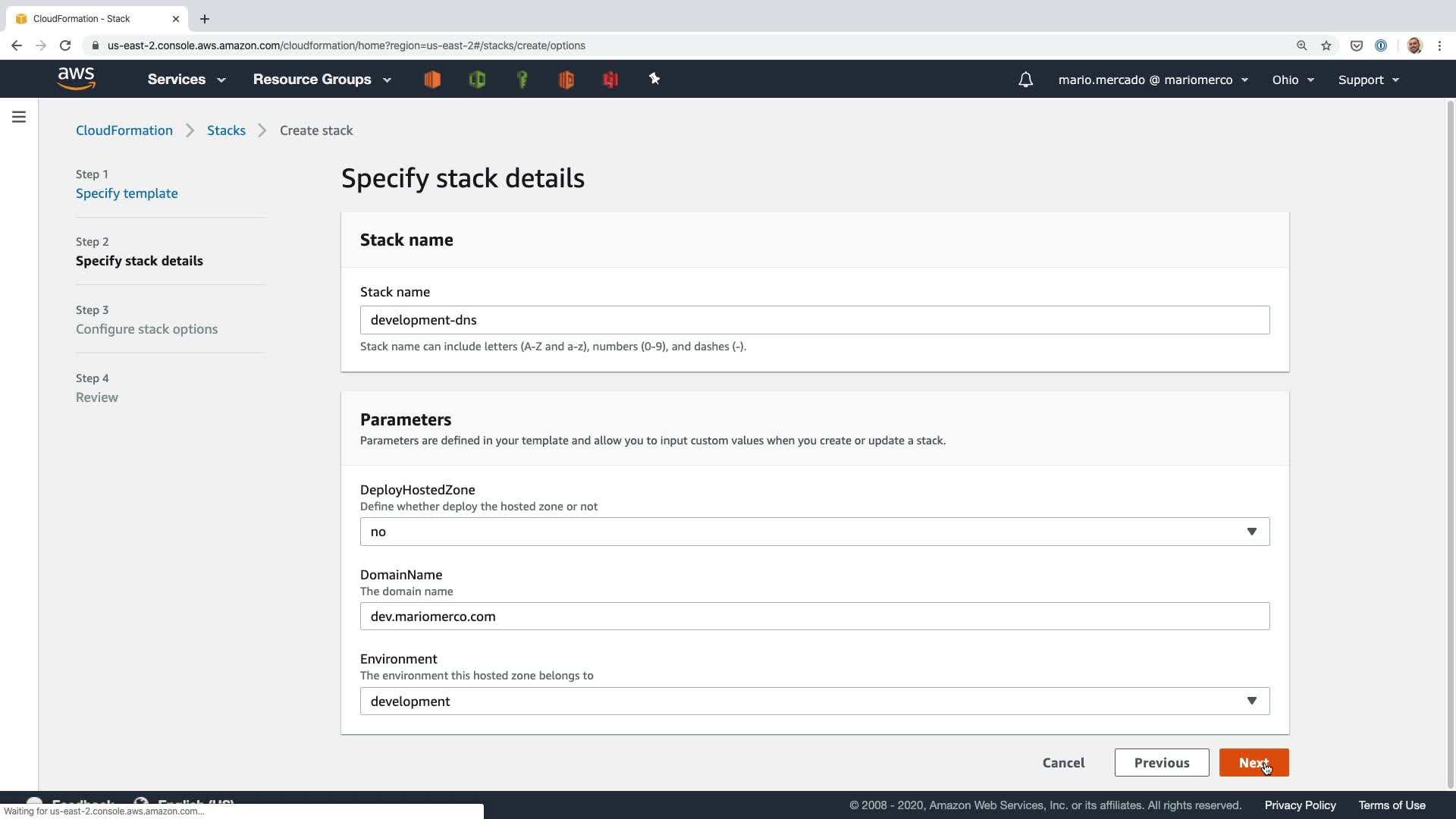Open the AWS home logo

tap(76, 79)
